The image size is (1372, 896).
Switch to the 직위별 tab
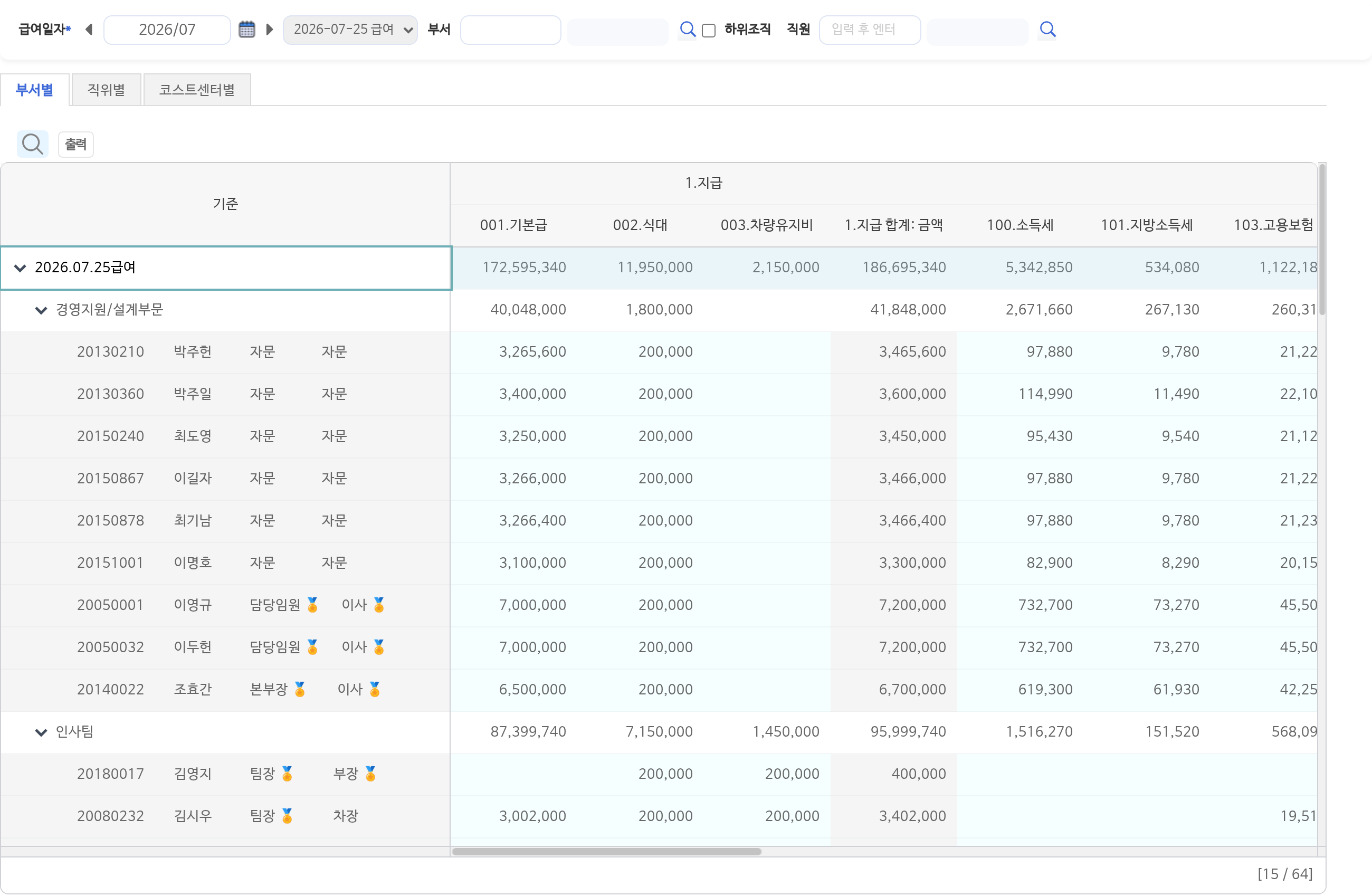point(106,90)
